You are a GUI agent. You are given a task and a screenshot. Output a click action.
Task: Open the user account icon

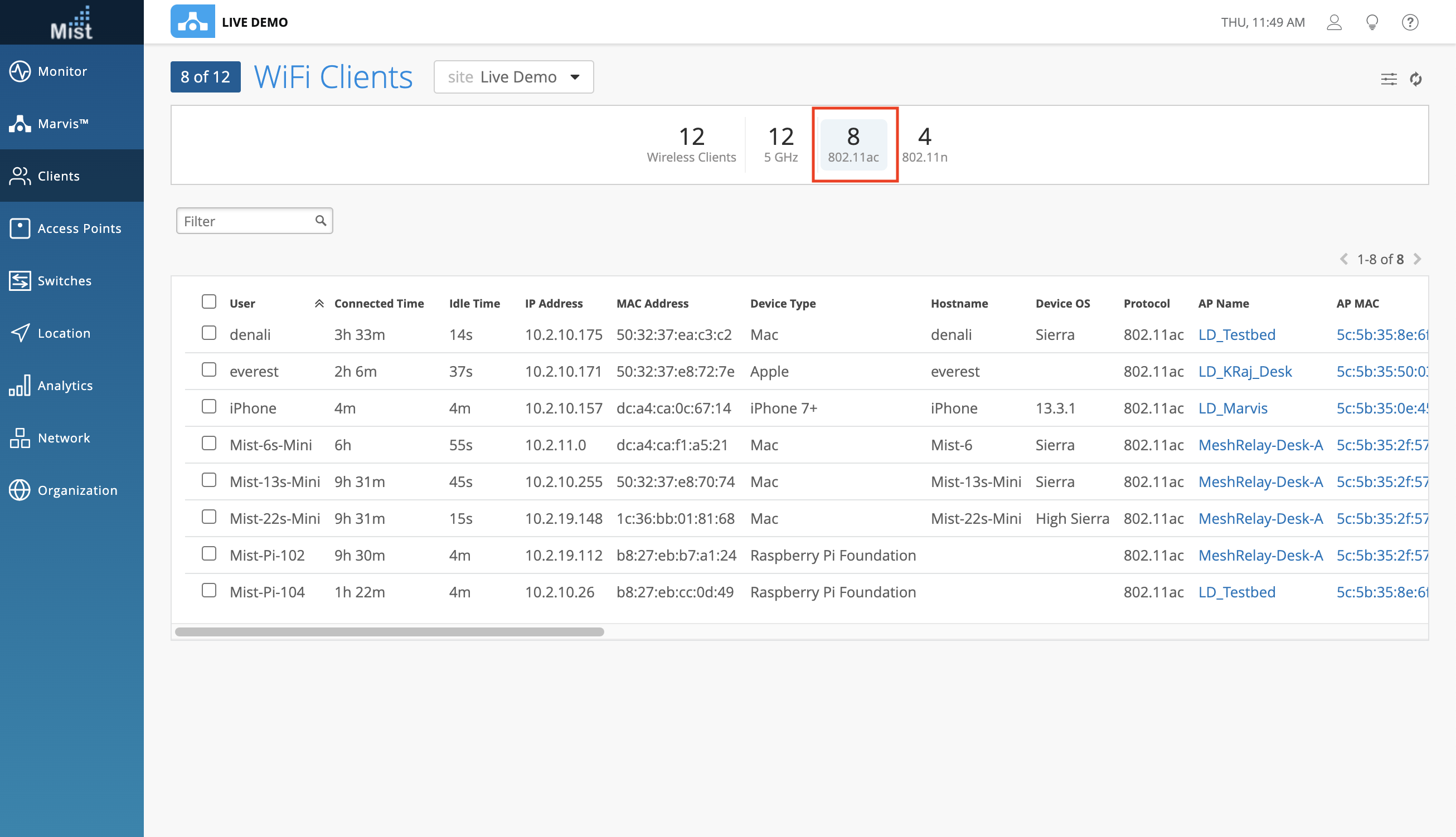1333,22
